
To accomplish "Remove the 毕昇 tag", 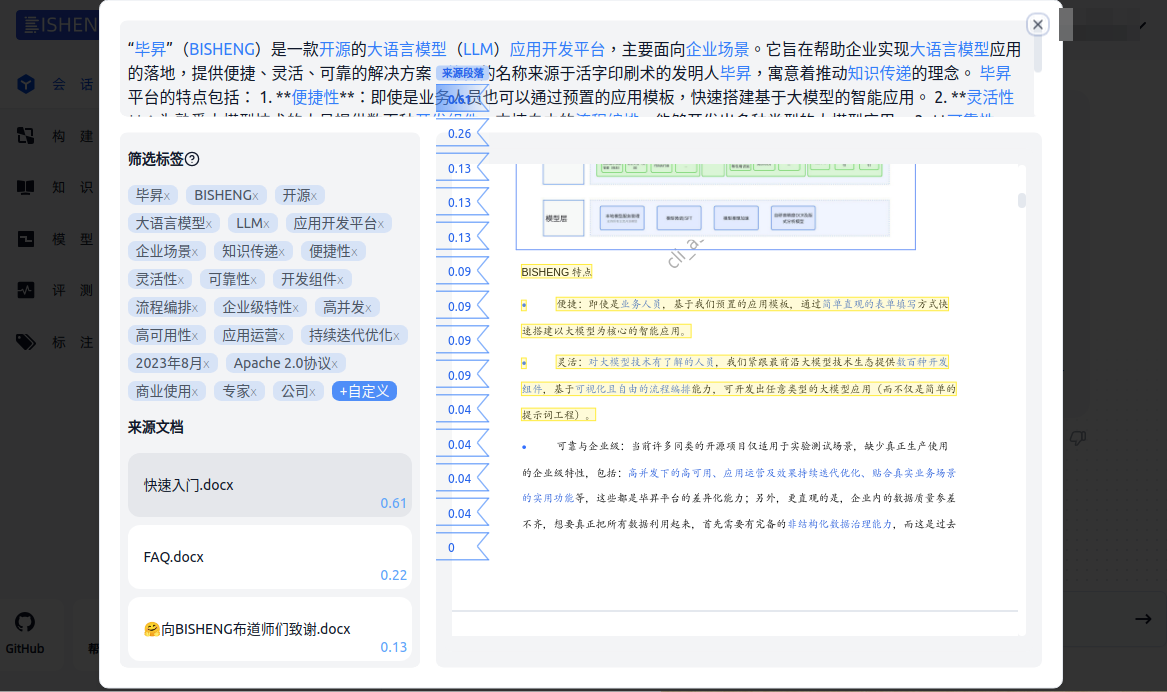I will click(167, 196).
